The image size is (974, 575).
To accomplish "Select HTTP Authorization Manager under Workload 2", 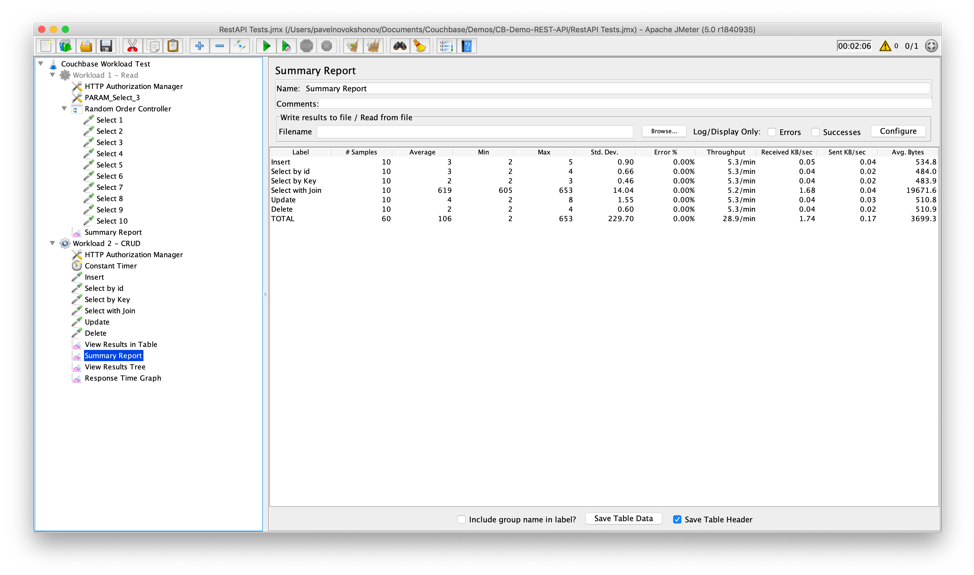I will (134, 255).
